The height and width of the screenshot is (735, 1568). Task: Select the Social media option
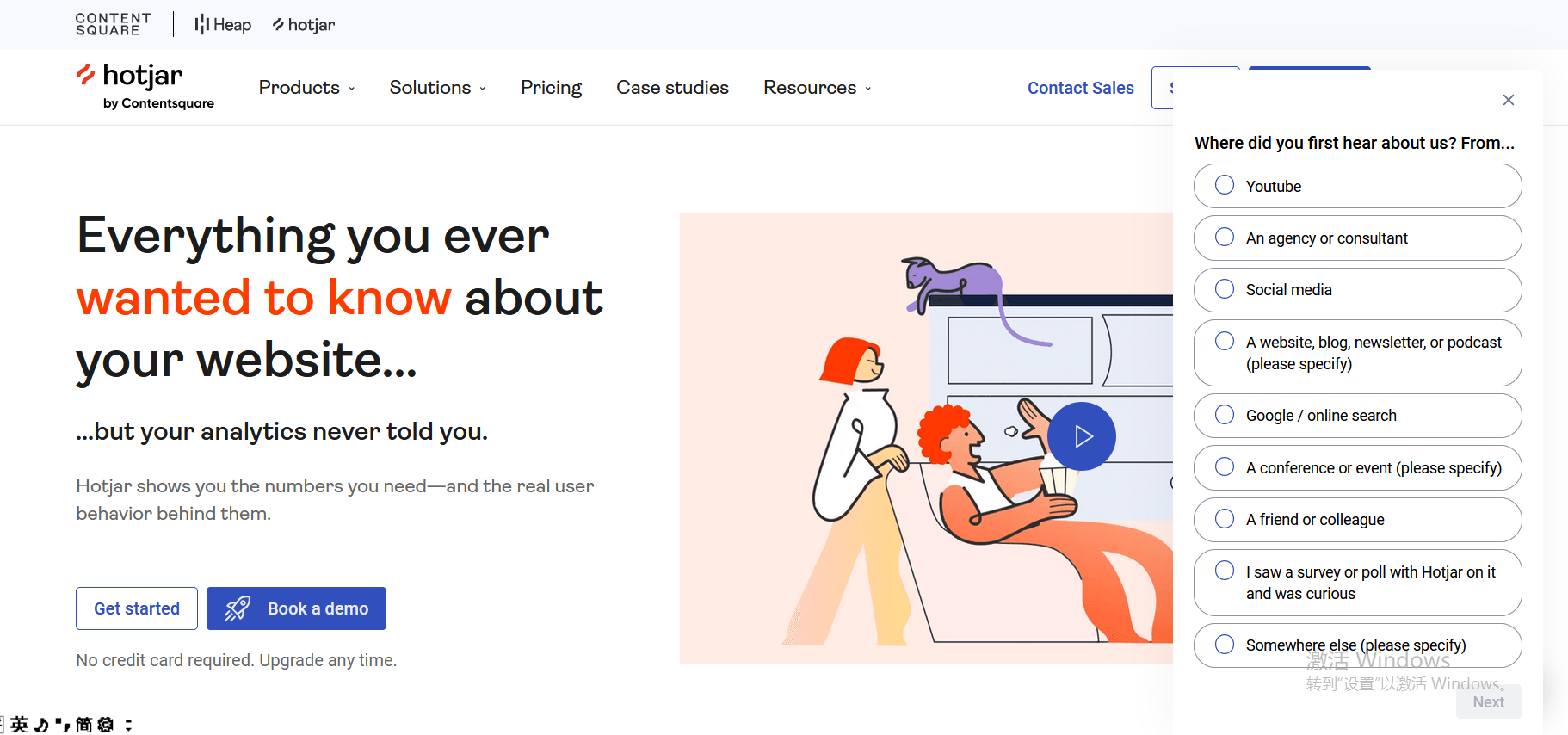click(x=1357, y=290)
